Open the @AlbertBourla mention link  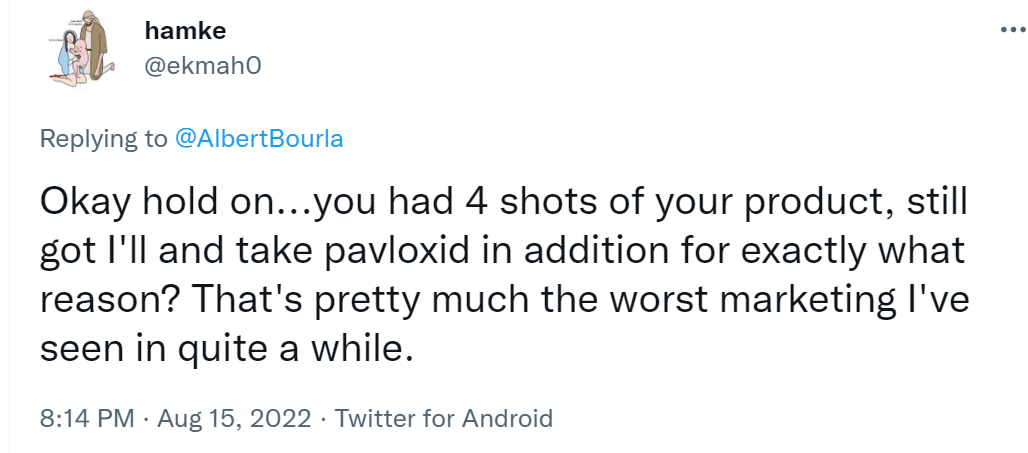pos(259,138)
